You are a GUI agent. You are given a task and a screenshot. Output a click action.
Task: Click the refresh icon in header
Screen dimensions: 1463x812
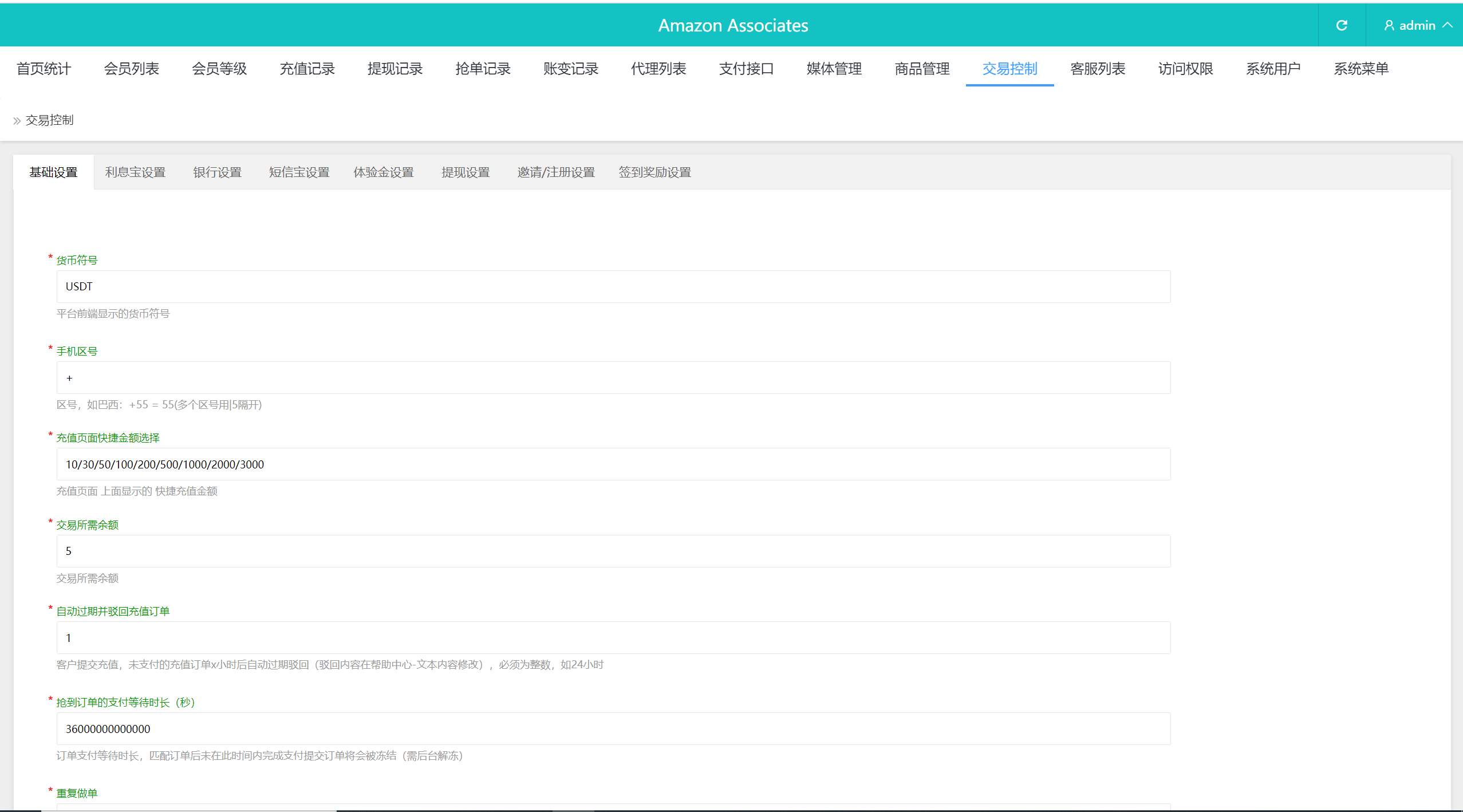click(x=1341, y=25)
